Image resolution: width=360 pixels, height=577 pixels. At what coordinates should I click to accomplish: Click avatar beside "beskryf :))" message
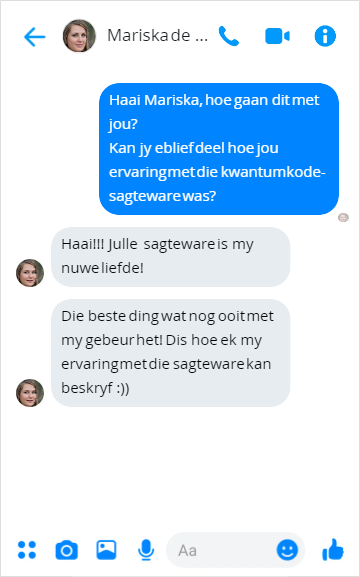30,393
